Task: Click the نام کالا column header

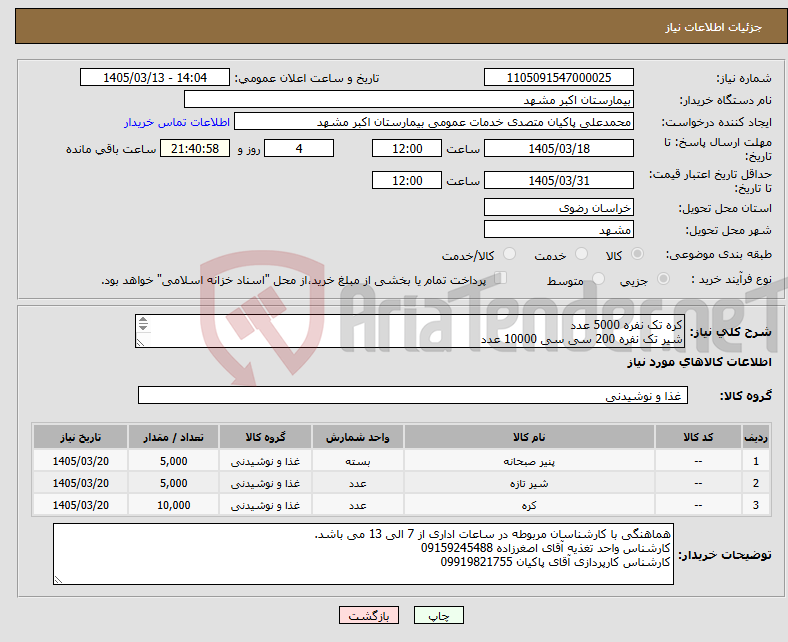Action: tap(529, 437)
